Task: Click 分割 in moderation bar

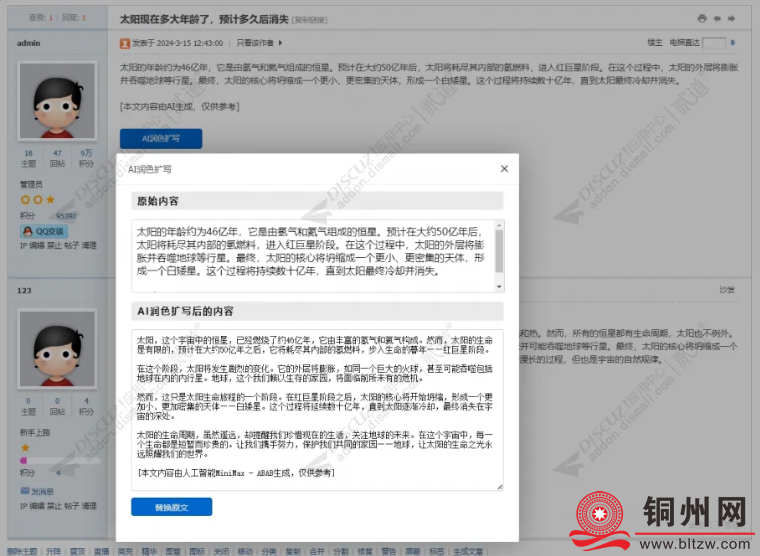Action: tap(341, 551)
